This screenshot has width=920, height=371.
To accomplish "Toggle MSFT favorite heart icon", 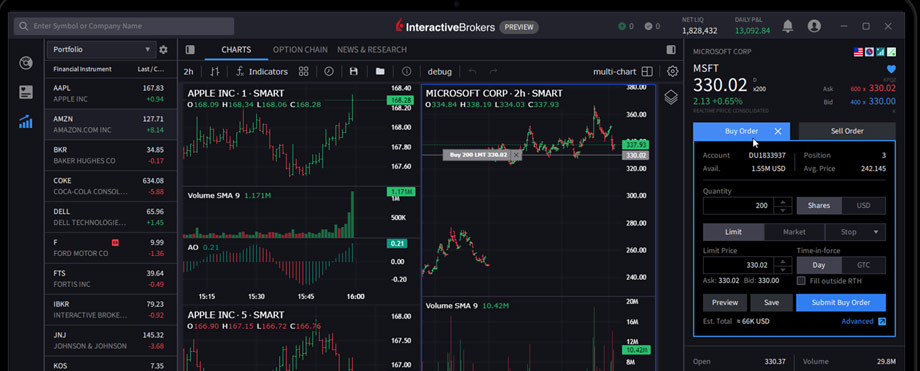I will click(891, 69).
